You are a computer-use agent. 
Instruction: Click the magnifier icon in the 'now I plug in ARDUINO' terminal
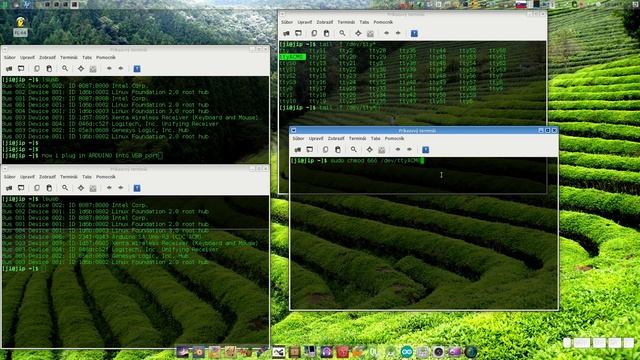click(65, 69)
